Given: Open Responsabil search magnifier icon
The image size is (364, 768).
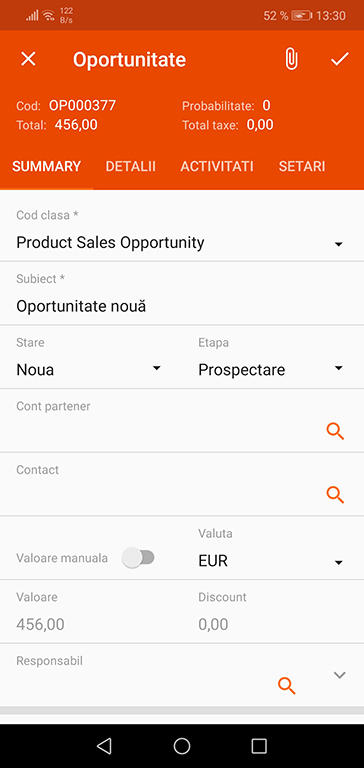Looking at the screenshot, I should [287, 685].
